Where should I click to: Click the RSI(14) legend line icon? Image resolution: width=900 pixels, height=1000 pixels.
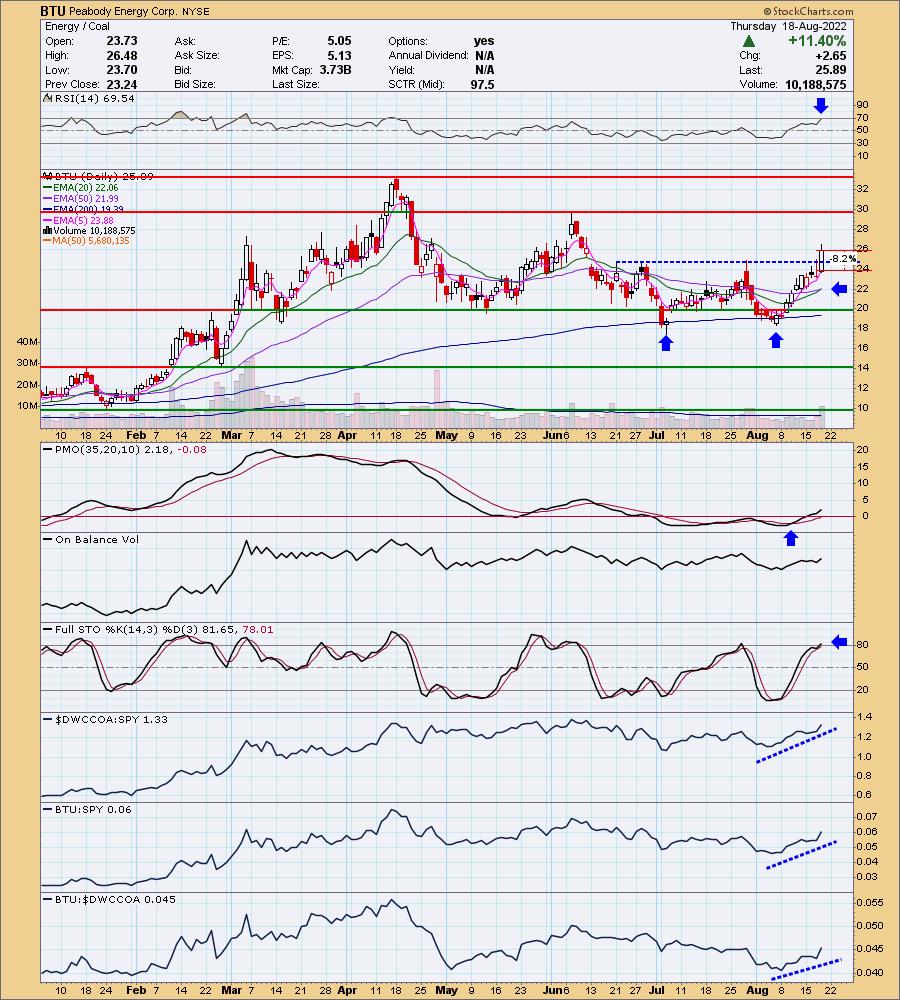click(x=48, y=98)
